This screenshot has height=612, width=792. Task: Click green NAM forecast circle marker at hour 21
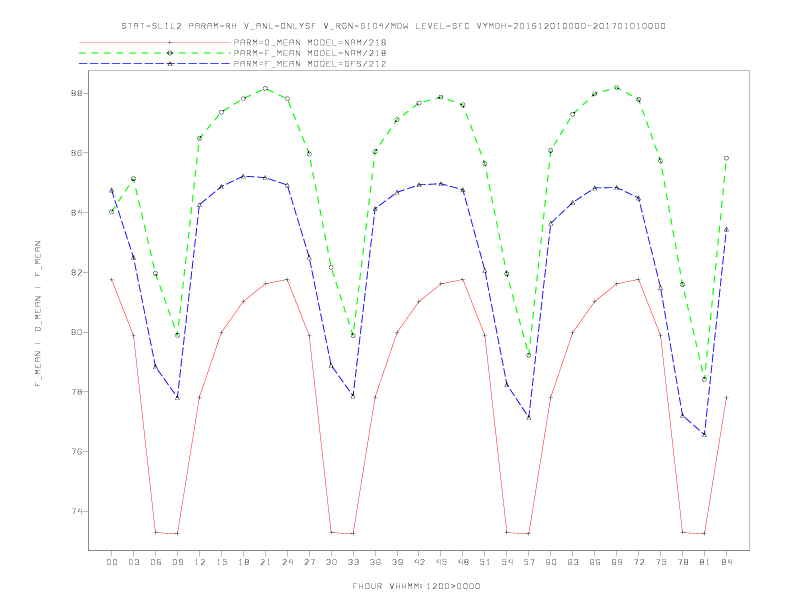pyautogui.click(x=265, y=88)
